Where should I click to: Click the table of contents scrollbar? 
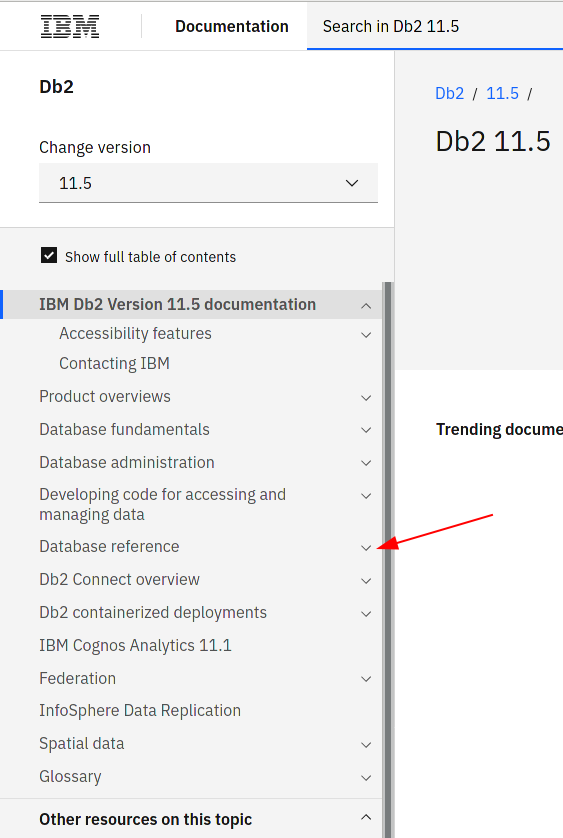pyautogui.click(x=388, y=560)
